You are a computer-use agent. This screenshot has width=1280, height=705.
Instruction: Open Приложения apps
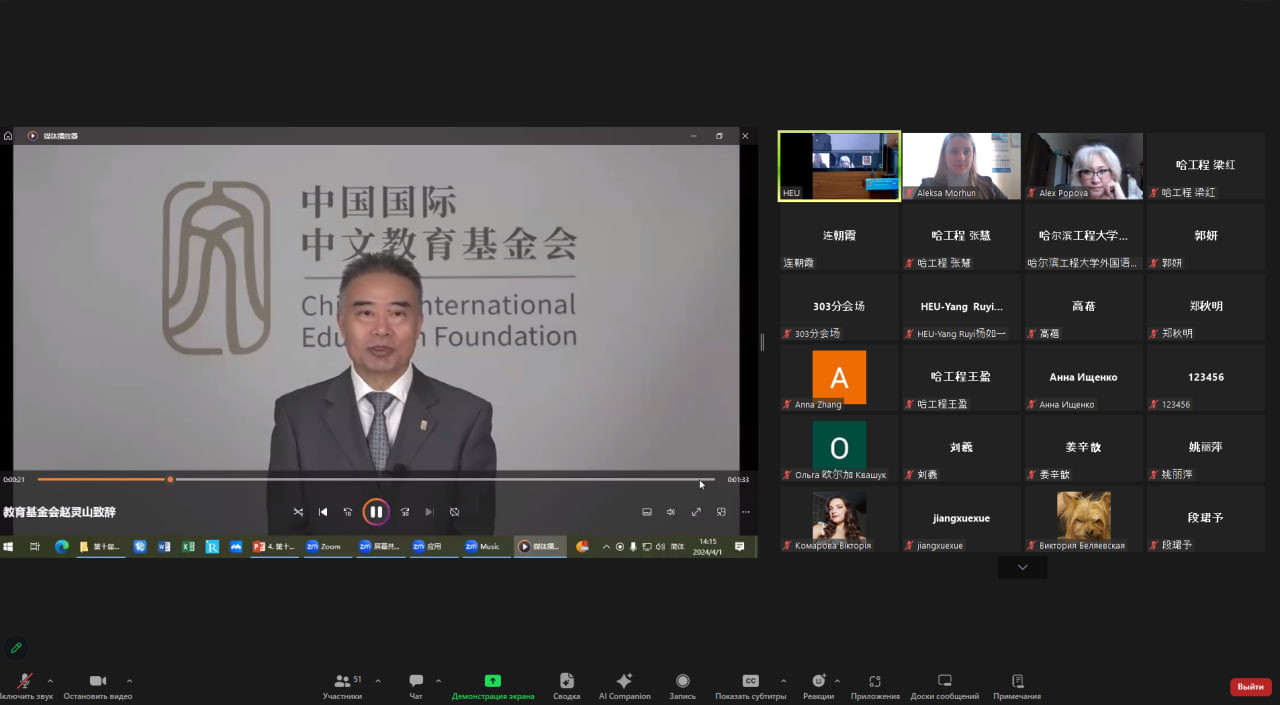[x=875, y=684]
